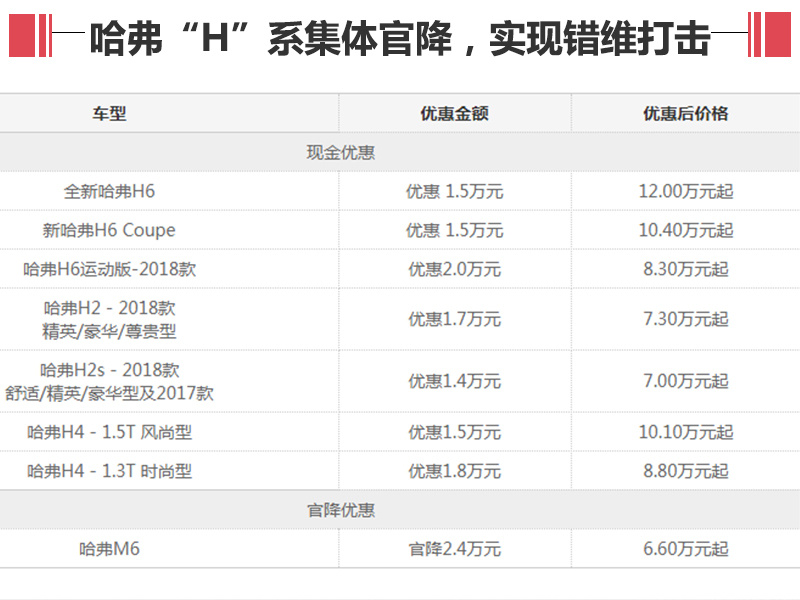This screenshot has height=600, width=800.
Task: Click the 12.00万元起 price cell
Action: pyautogui.click(x=686, y=191)
